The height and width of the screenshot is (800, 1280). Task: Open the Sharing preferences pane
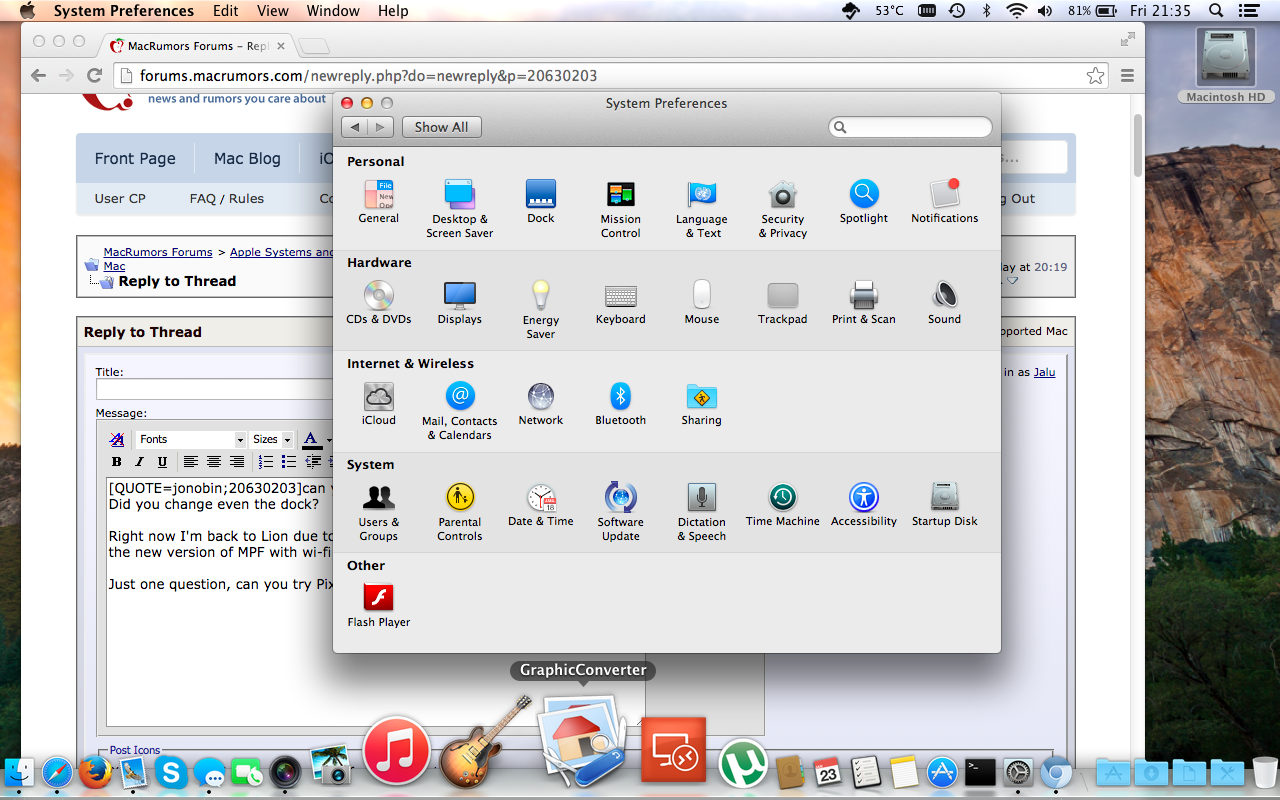701,404
